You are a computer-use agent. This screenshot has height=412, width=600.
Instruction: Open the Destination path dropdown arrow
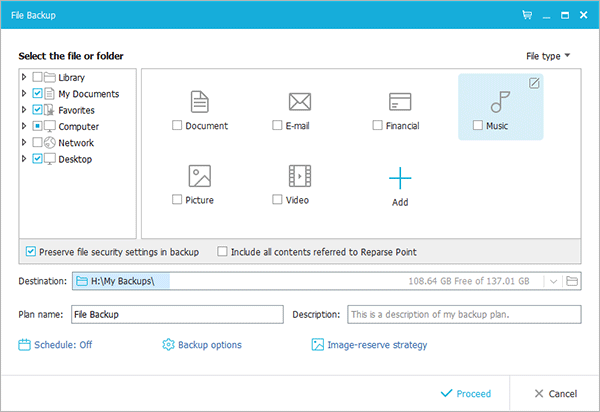click(x=552, y=282)
